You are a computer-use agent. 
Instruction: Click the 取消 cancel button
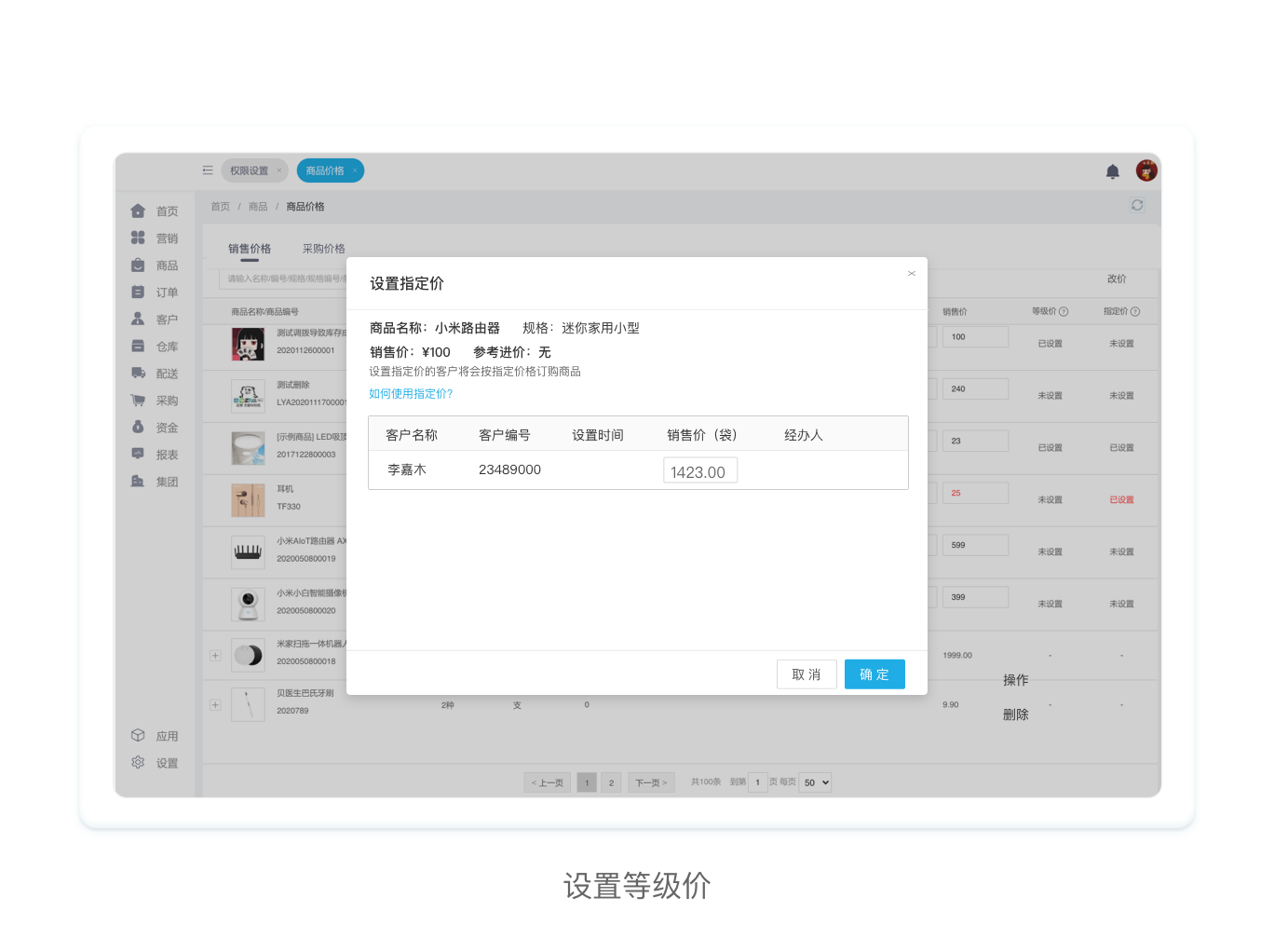point(806,674)
